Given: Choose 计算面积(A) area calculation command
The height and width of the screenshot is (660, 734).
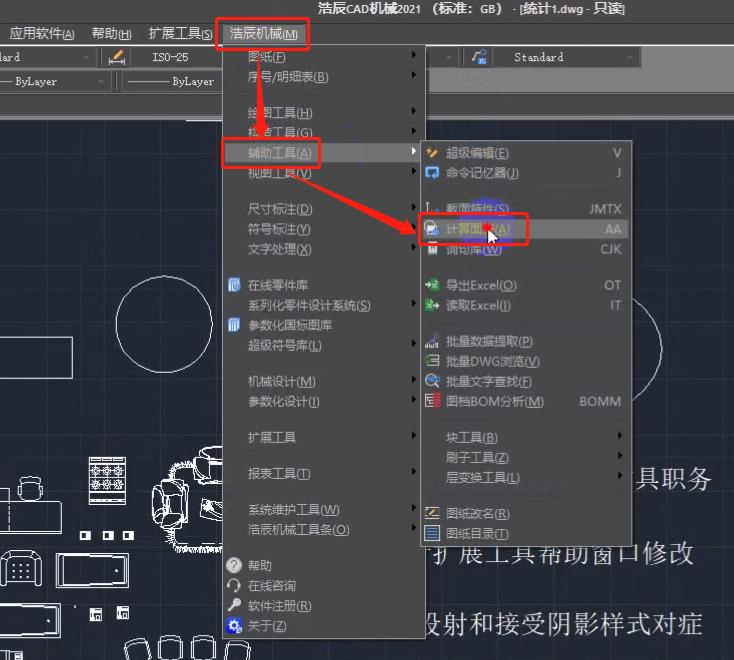Looking at the screenshot, I should pos(526,229).
